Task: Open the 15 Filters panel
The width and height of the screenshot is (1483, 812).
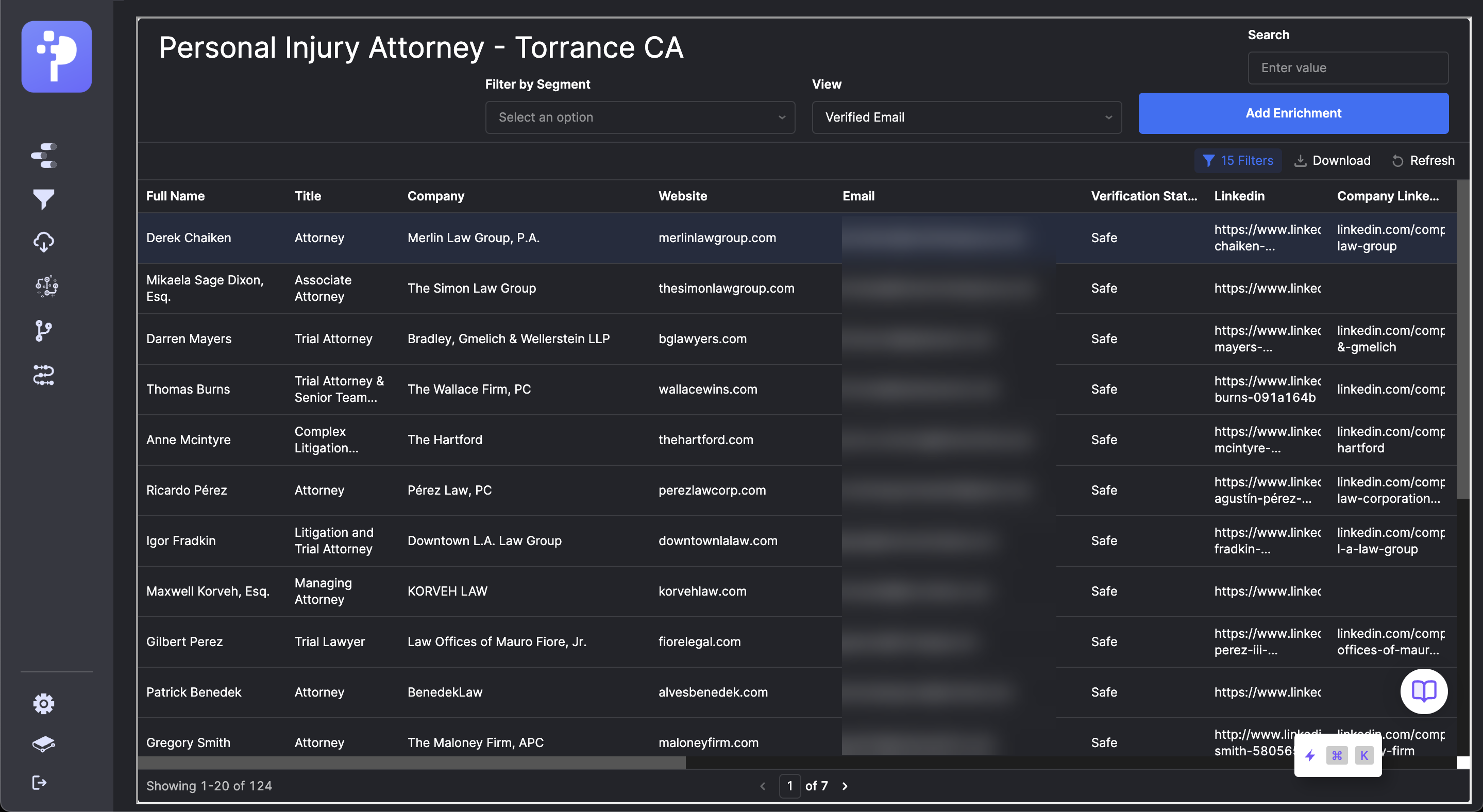Action: (1238, 161)
